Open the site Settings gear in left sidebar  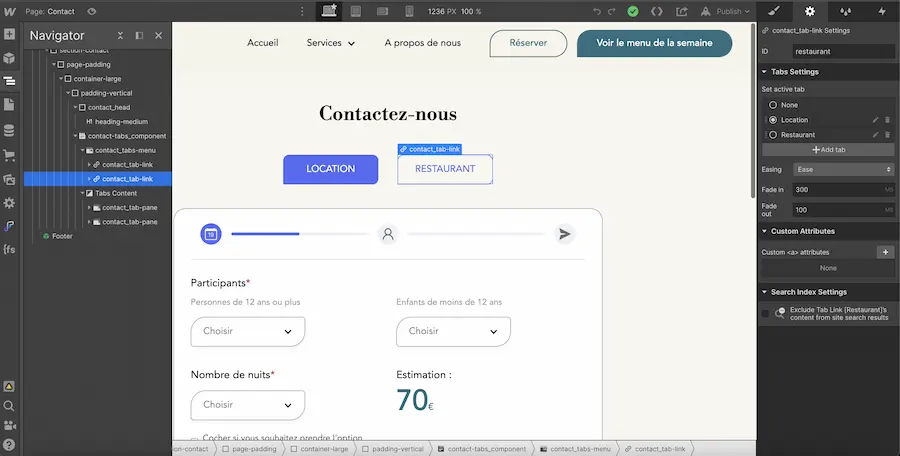pyautogui.click(x=9, y=203)
